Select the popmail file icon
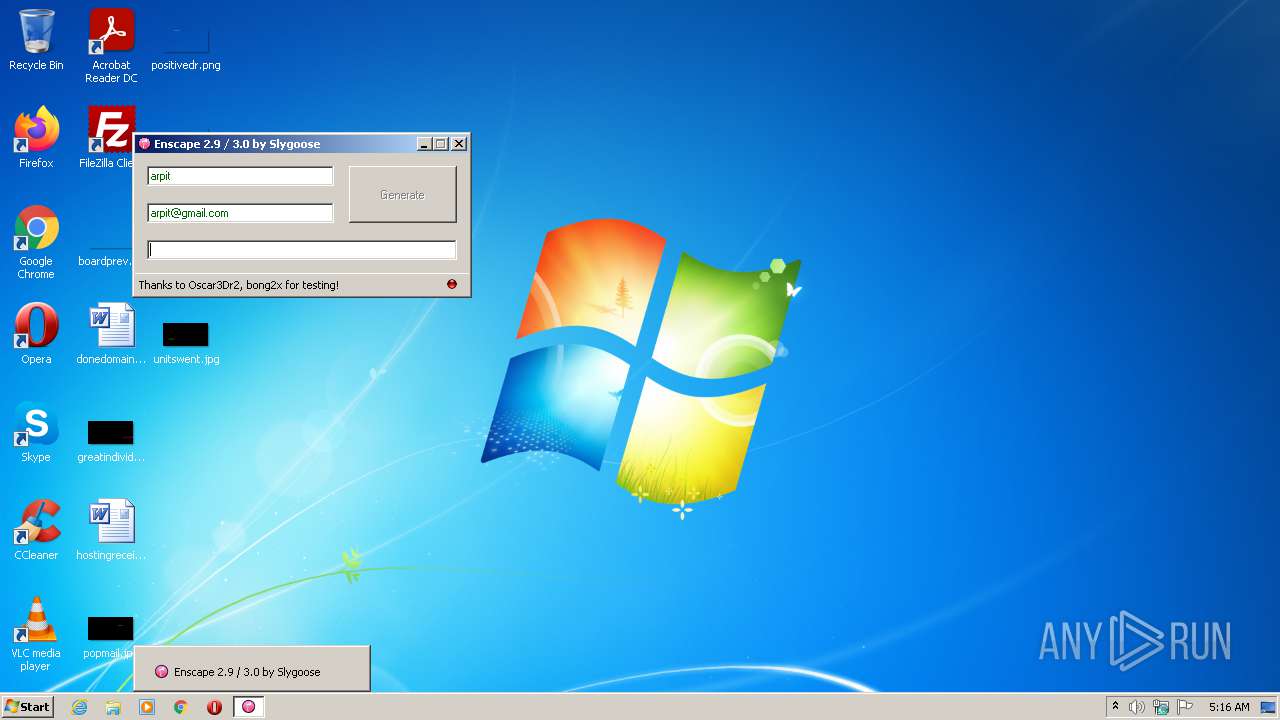The image size is (1280, 720). click(x=108, y=636)
